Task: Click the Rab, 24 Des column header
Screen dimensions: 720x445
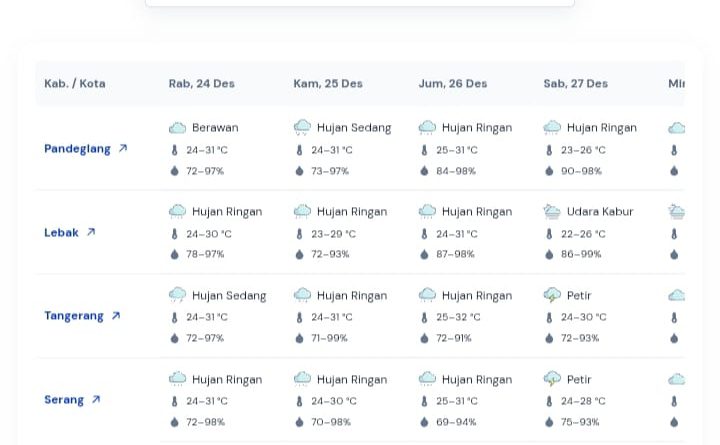Action: [201, 84]
